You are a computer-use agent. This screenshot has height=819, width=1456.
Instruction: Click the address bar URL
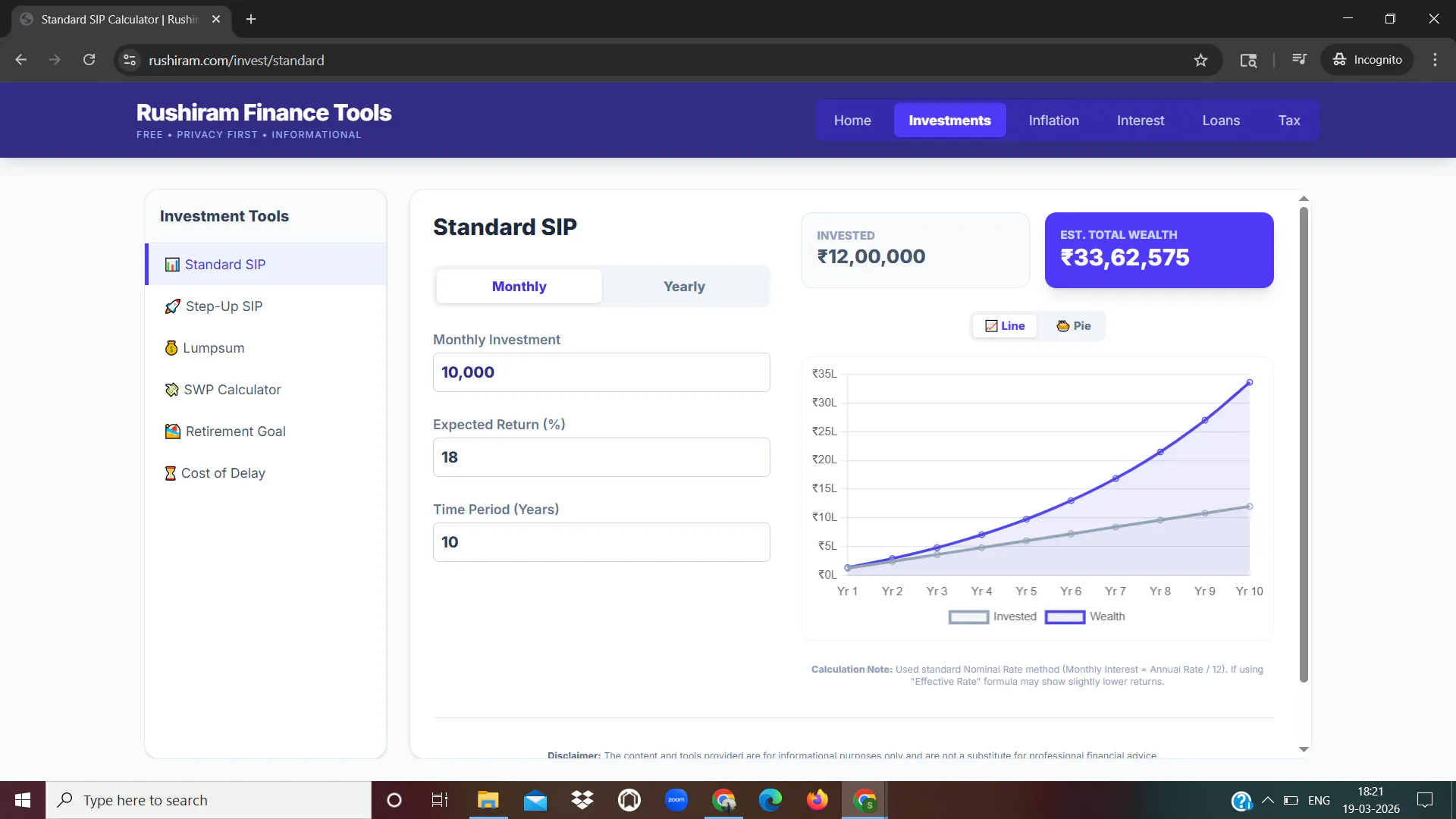[x=237, y=60]
